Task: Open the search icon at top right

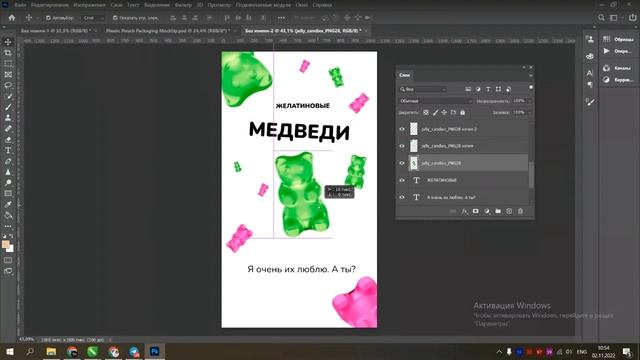Action: [x=601, y=18]
